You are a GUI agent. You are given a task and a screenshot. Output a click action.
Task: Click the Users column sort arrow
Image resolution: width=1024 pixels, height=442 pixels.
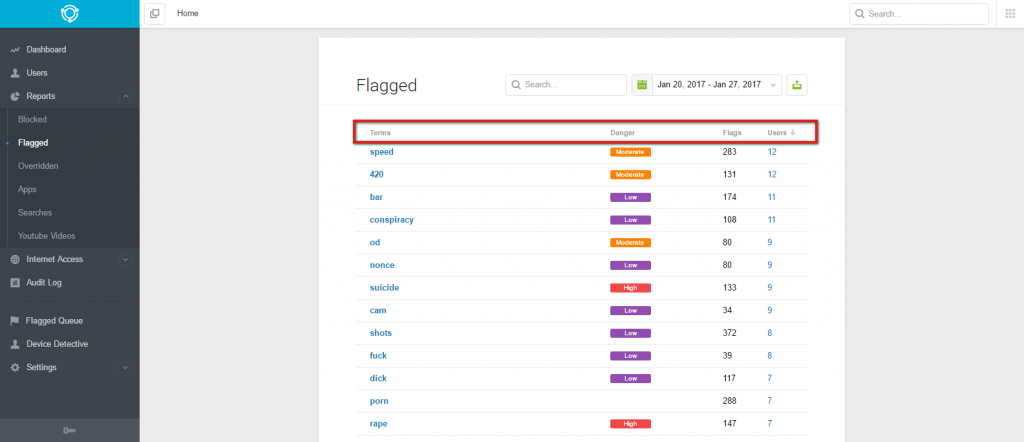tap(793, 133)
